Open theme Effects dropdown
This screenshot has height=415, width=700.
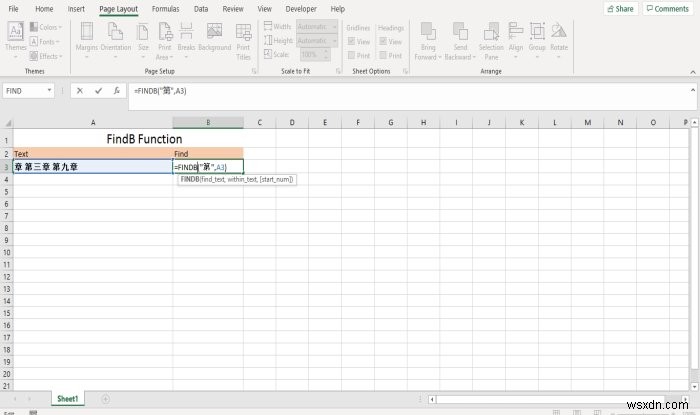click(x=46, y=56)
